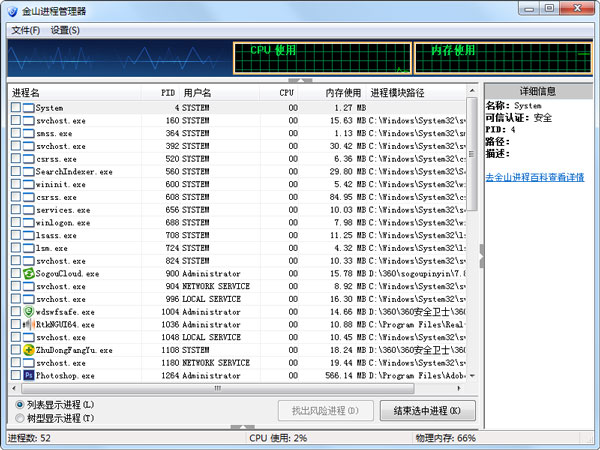
Task: Click the SearchIndexer.exe process icon
Action: pos(28,172)
